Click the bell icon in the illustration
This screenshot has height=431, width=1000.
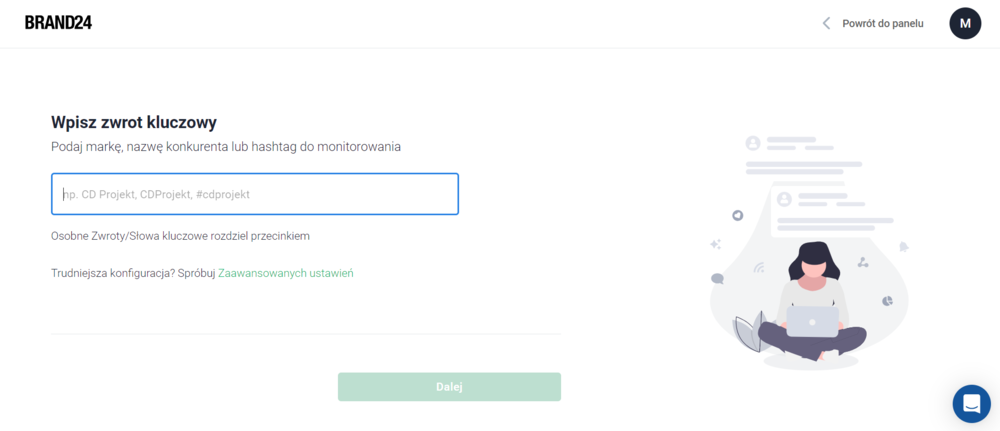pyautogui.click(x=903, y=247)
